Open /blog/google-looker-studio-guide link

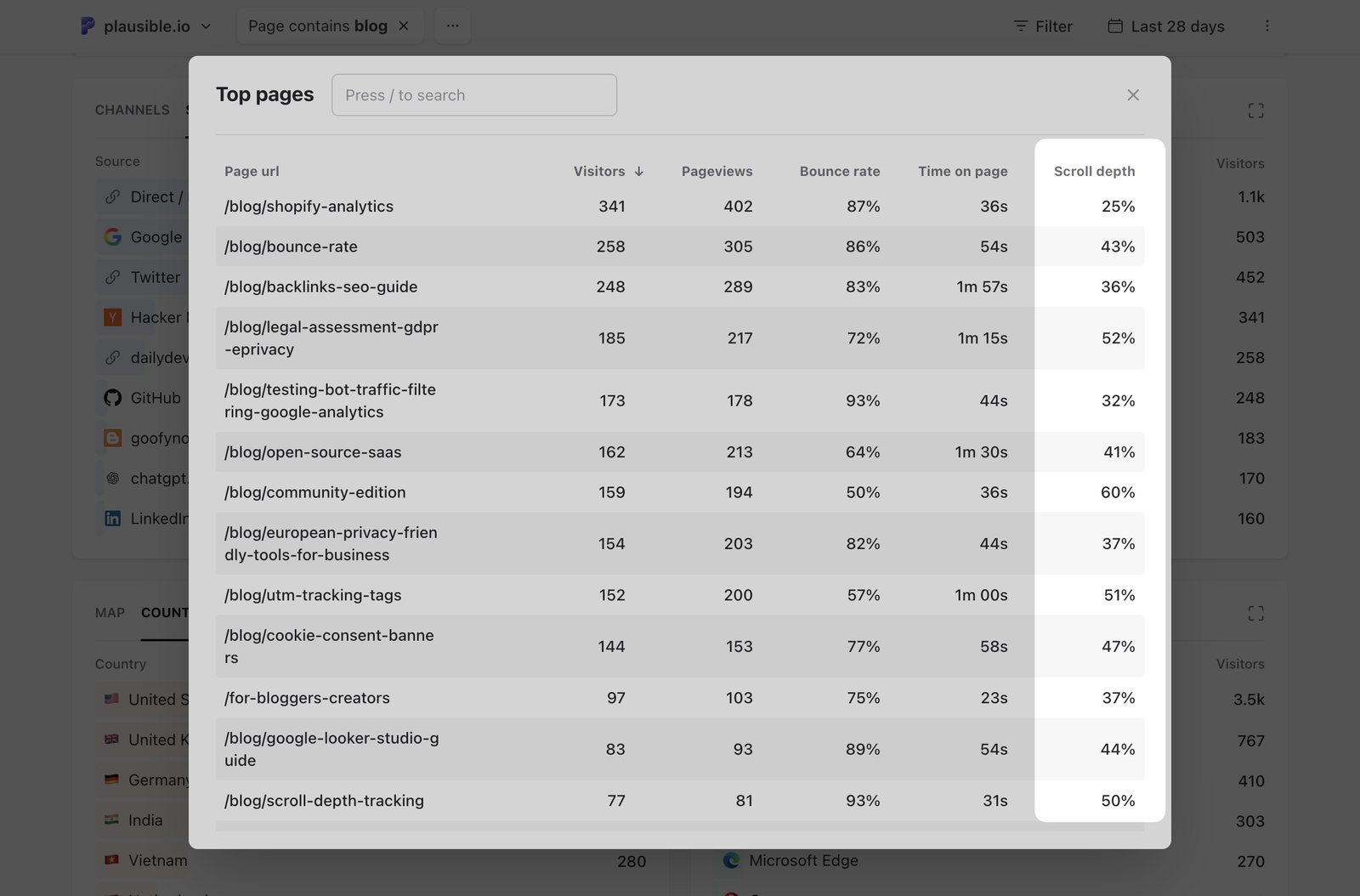[331, 749]
